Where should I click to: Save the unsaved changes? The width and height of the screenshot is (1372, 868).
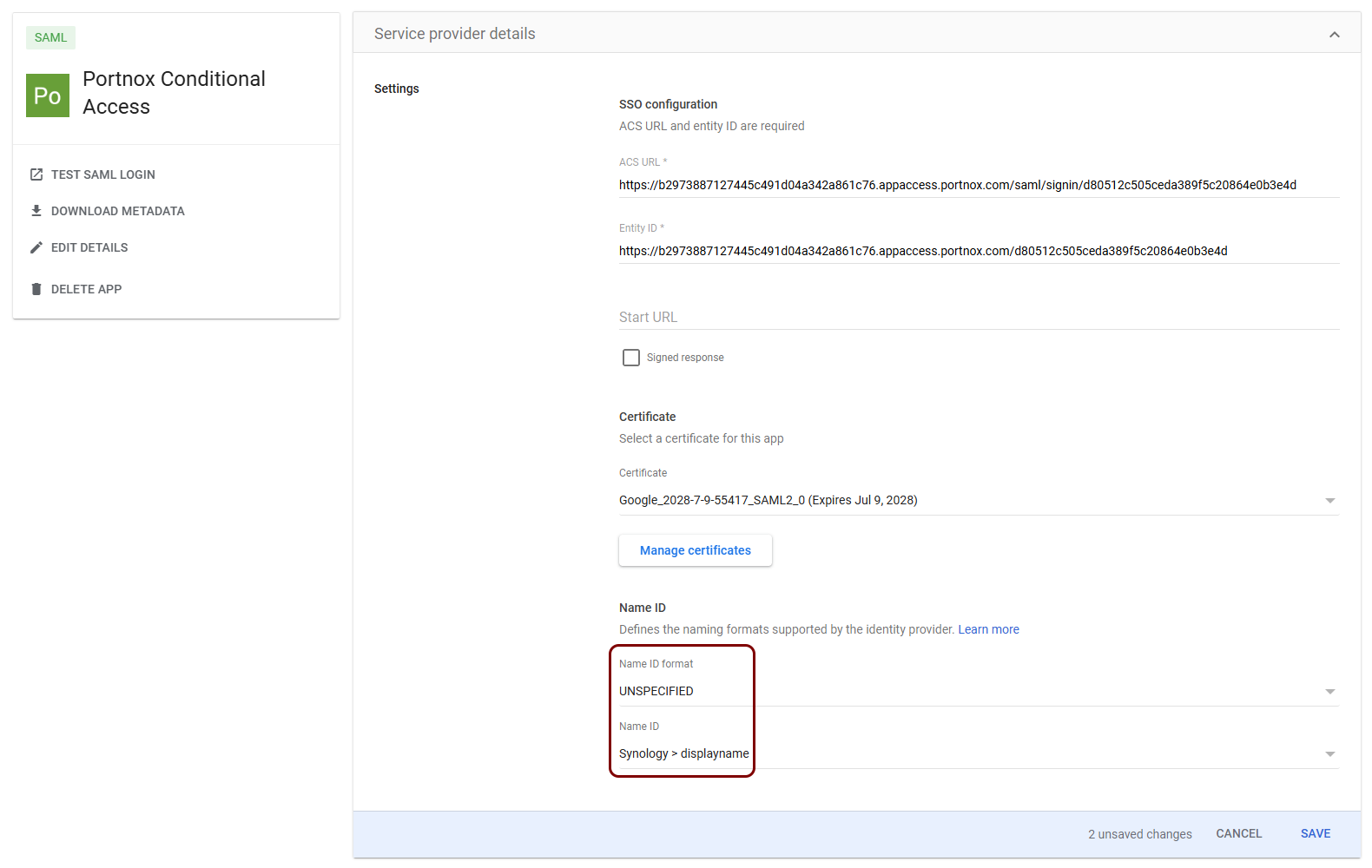pos(1315,833)
